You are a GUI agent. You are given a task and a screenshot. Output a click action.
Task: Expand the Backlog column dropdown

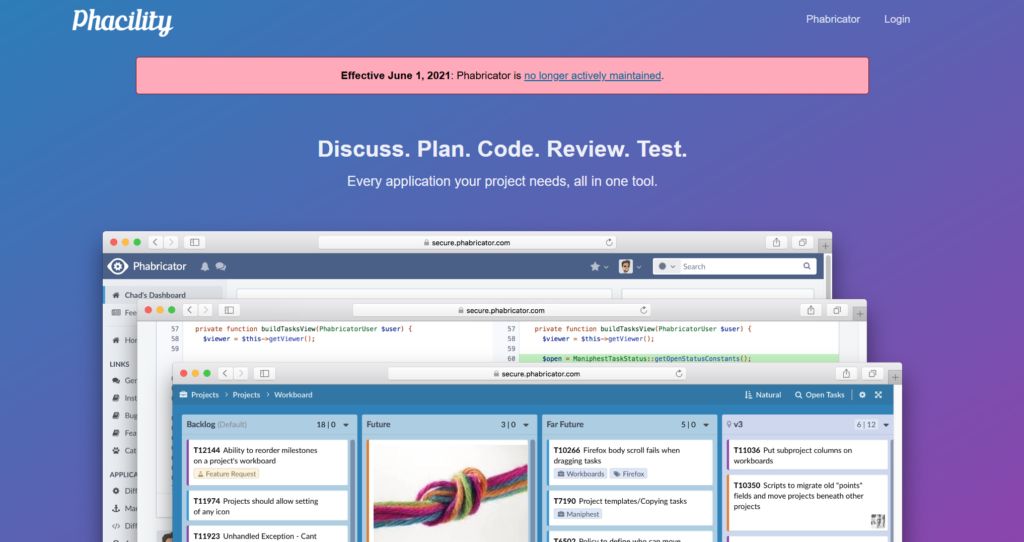point(346,424)
